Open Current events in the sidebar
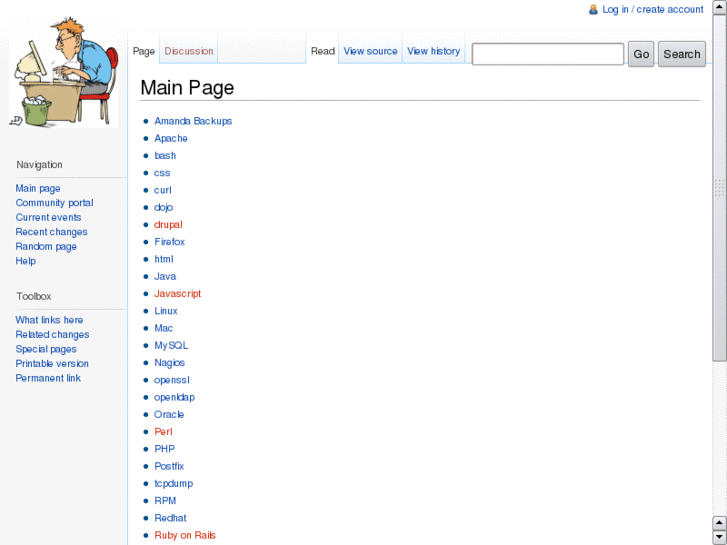The width and height of the screenshot is (727, 545). 48,217
